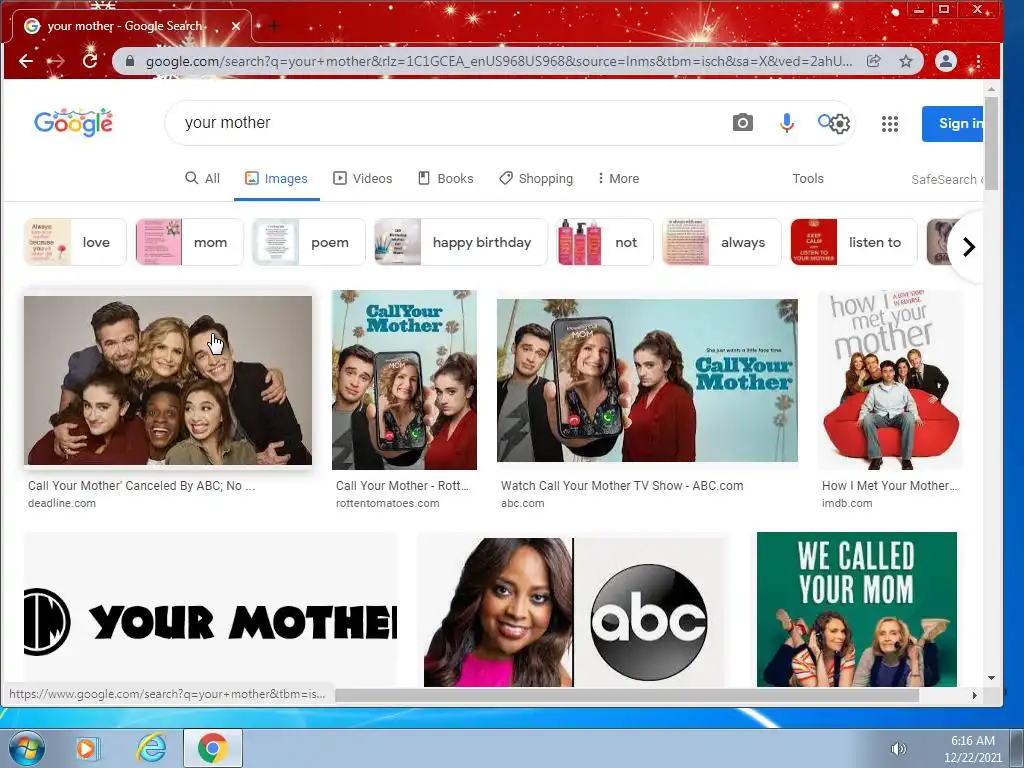1024x768 pixels.
Task: Open the Rotten Tomatoes Call Your Mother poster
Action: click(x=404, y=380)
